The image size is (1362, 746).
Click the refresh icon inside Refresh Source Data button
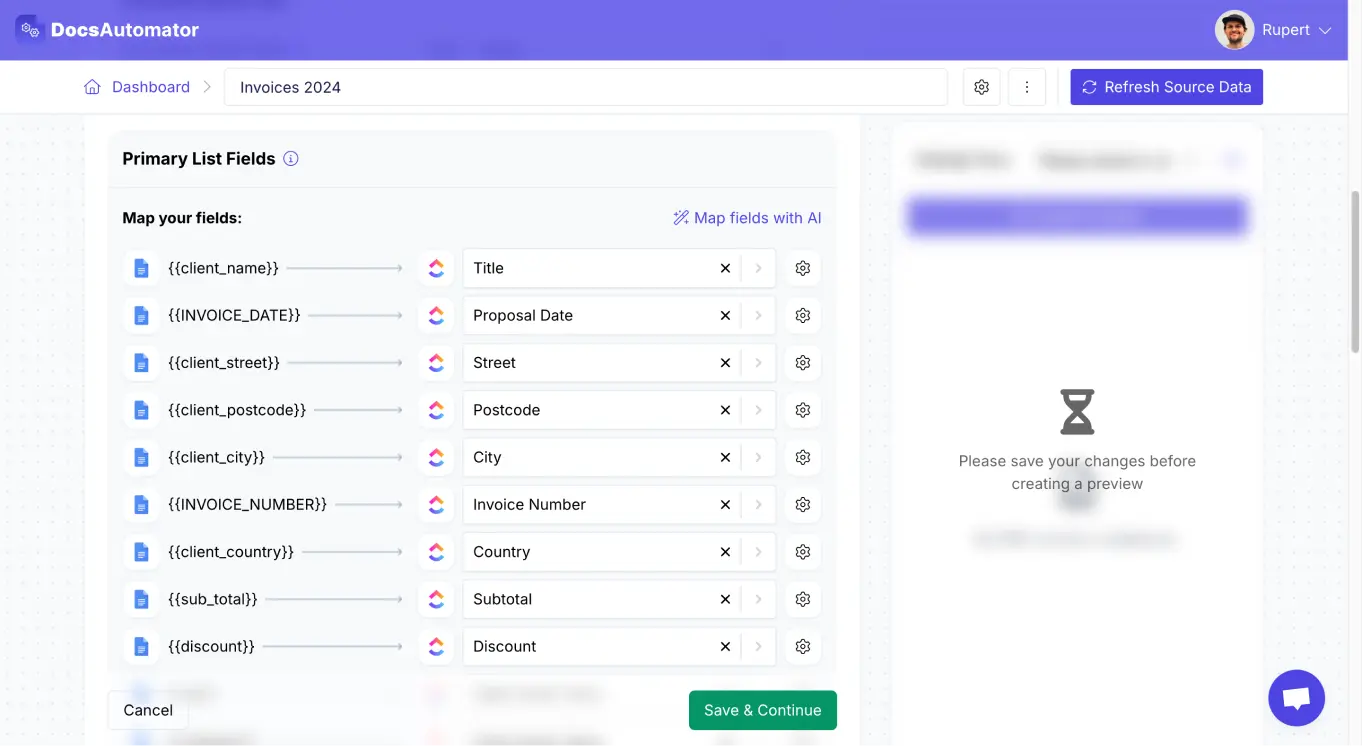coord(1089,87)
